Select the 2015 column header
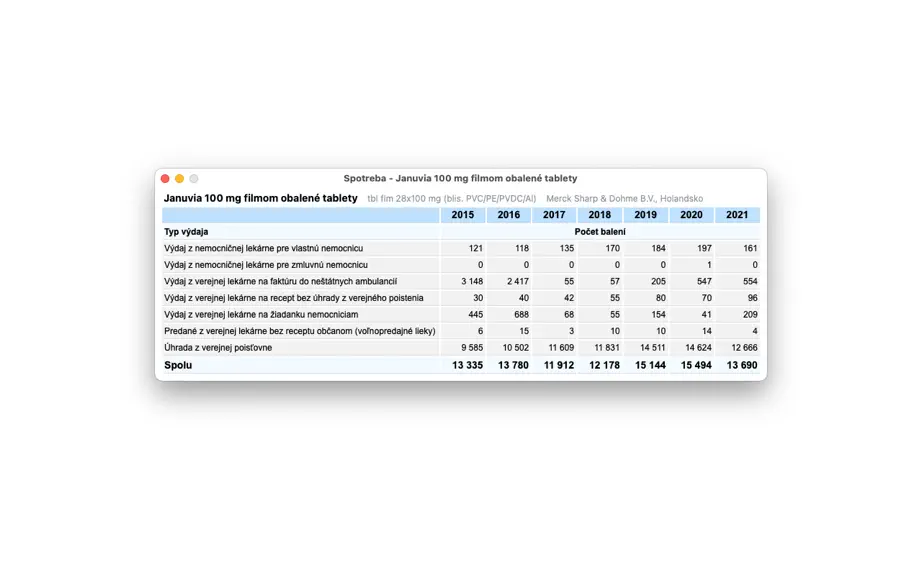Image resolution: width=922 pixels, height=576 pixels. pos(463,215)
